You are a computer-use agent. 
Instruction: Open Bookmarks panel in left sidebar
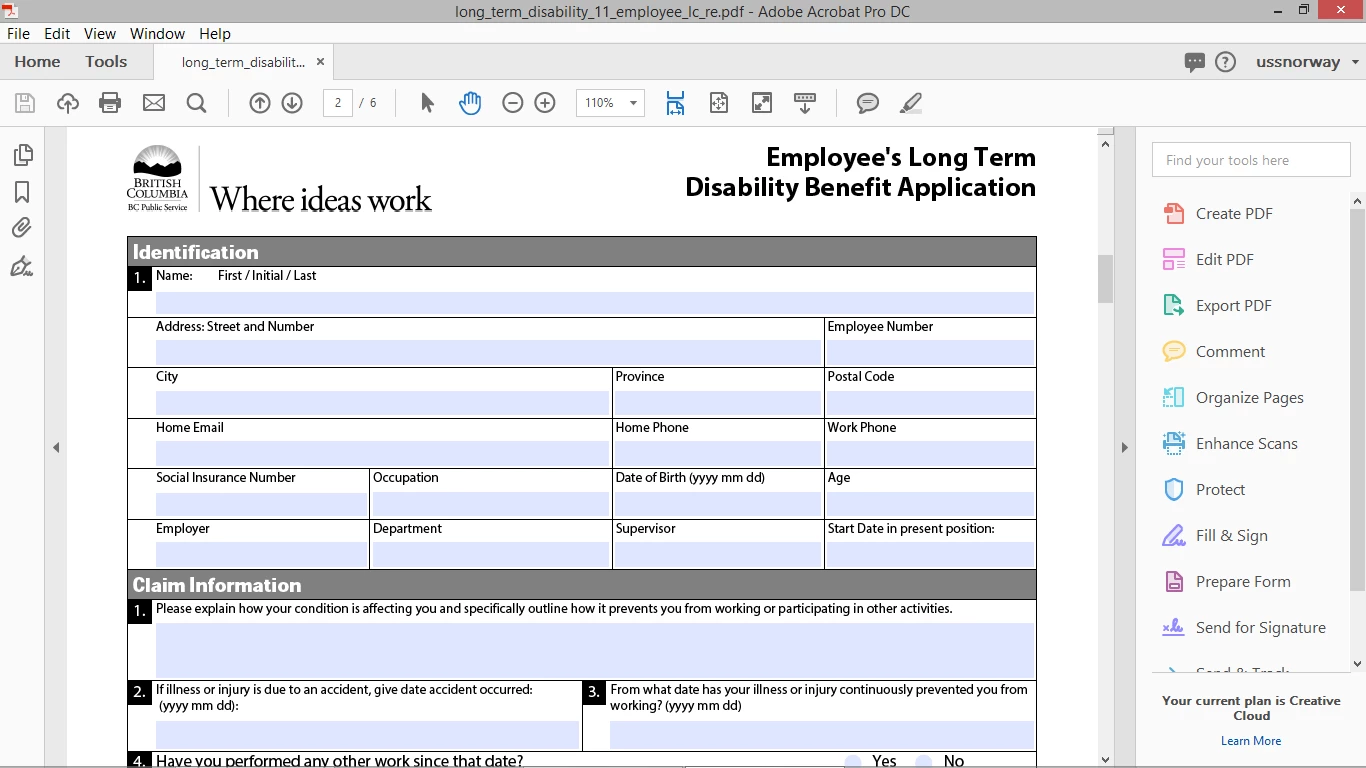click(22, 192)
